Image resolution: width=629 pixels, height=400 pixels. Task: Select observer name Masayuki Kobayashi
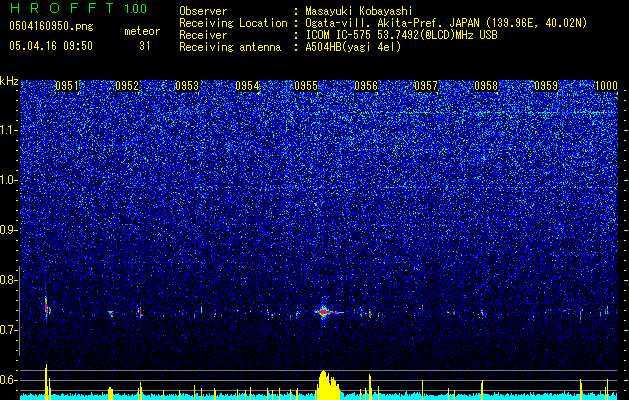[x=359, y=11]
